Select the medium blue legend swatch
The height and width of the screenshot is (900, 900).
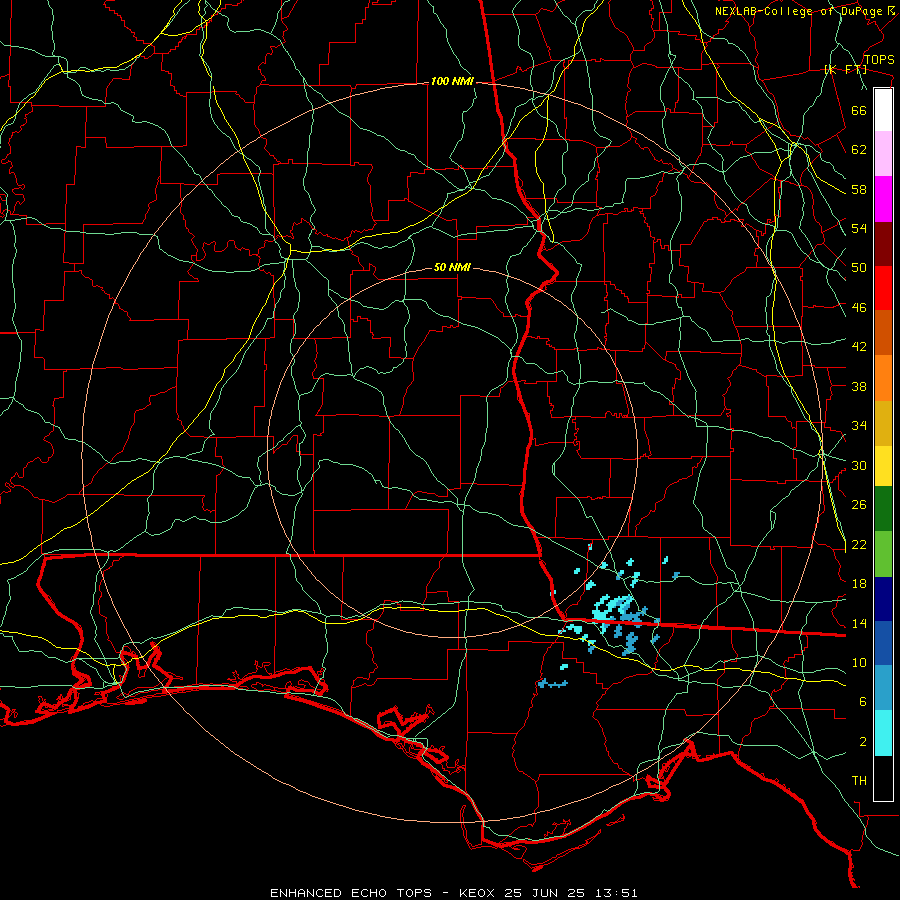point(883,643)
